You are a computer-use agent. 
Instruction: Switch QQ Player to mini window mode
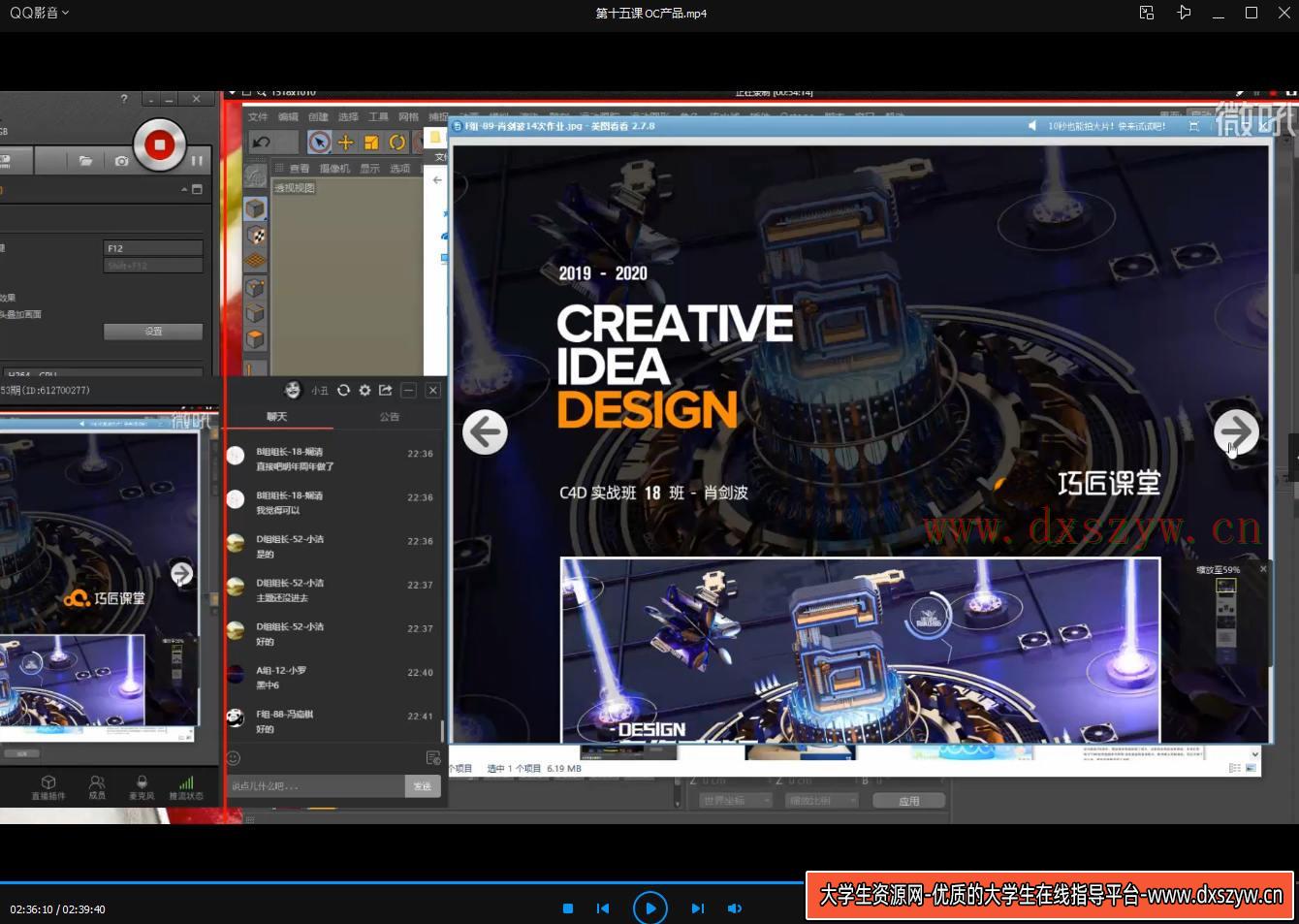[1147, 13]
